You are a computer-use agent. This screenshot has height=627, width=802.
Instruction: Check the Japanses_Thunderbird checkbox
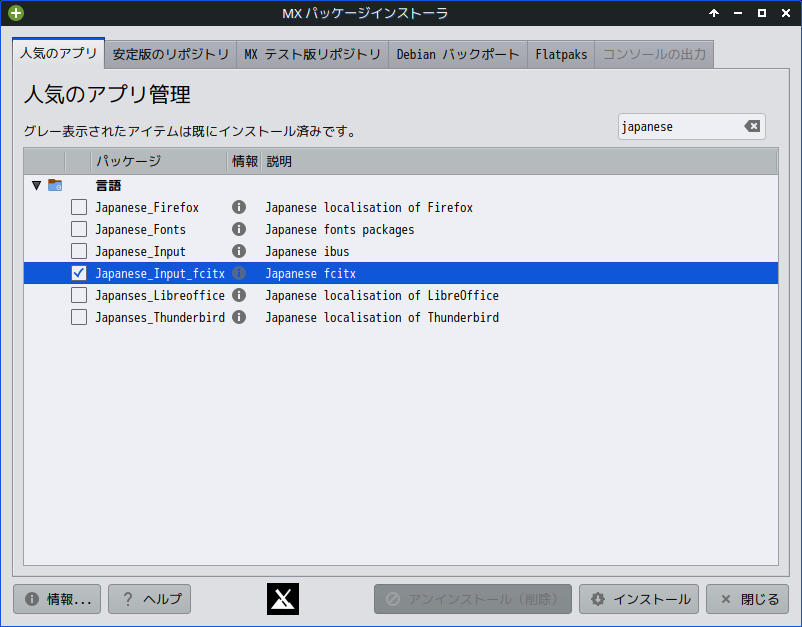pos(79,317)
